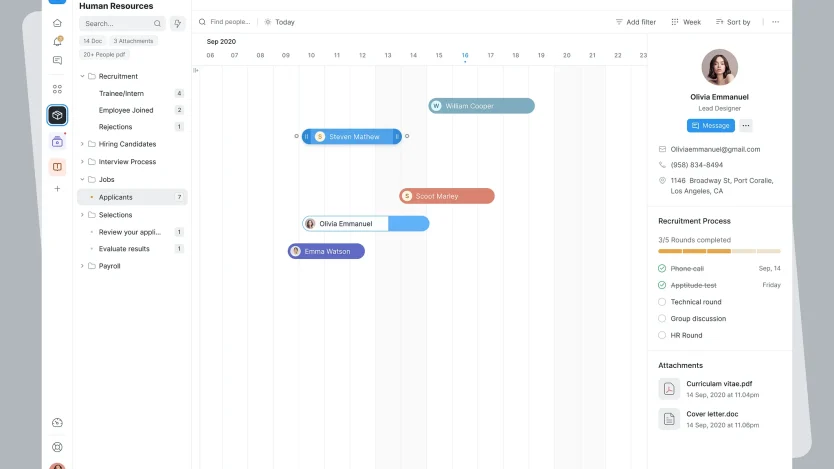
Task: Collapse the Jobs folder
Action: pyautogui.click(x=82, y=179)
